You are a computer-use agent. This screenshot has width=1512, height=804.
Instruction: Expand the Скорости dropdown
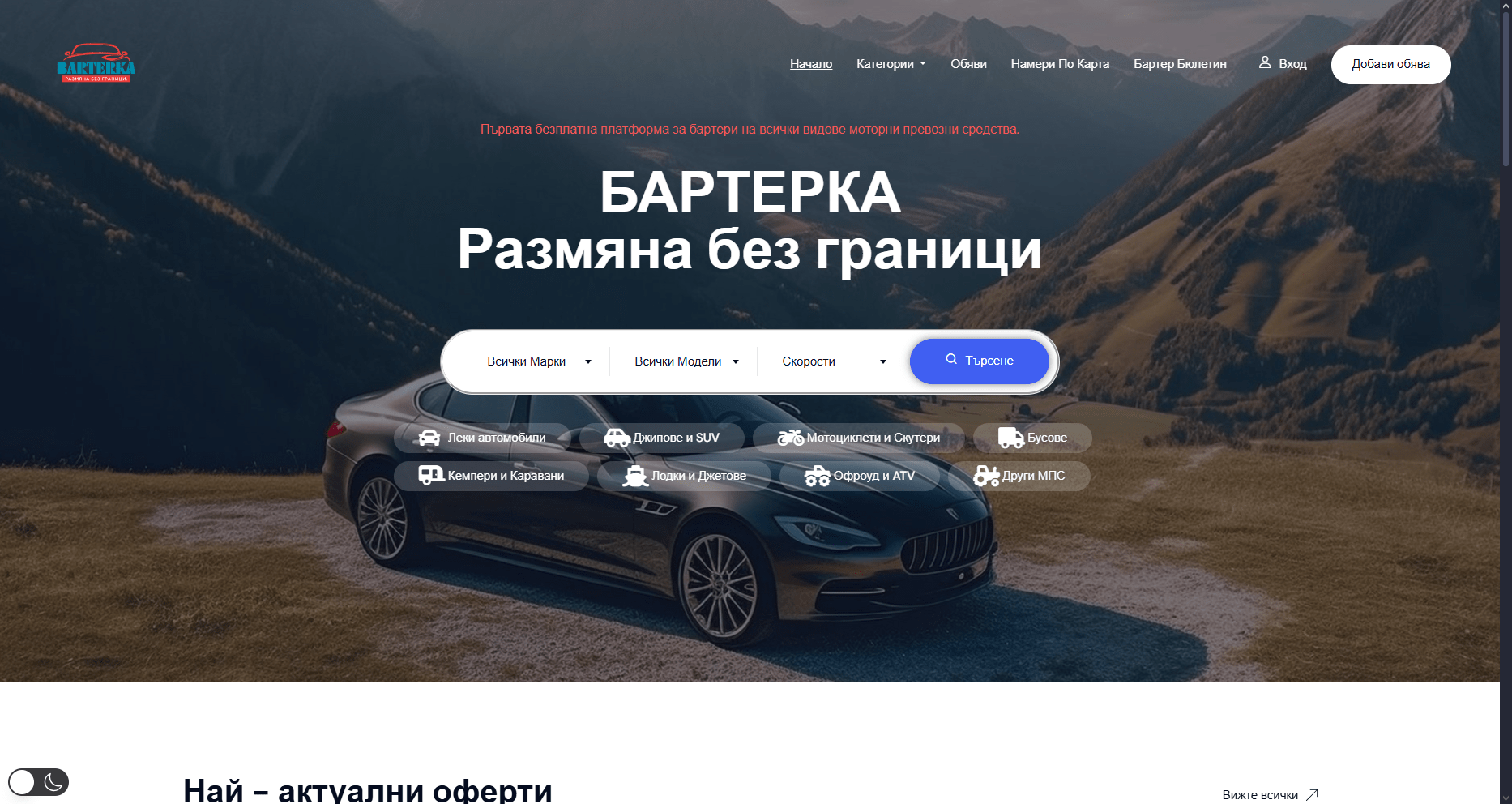(x=835, y=361)
